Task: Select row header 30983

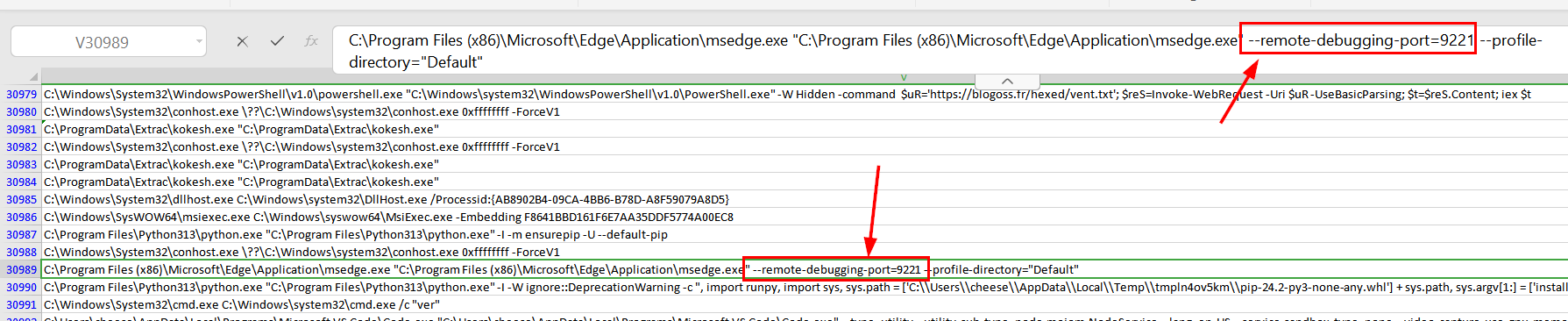Action: pyautogui.click(x=21, y=164)
